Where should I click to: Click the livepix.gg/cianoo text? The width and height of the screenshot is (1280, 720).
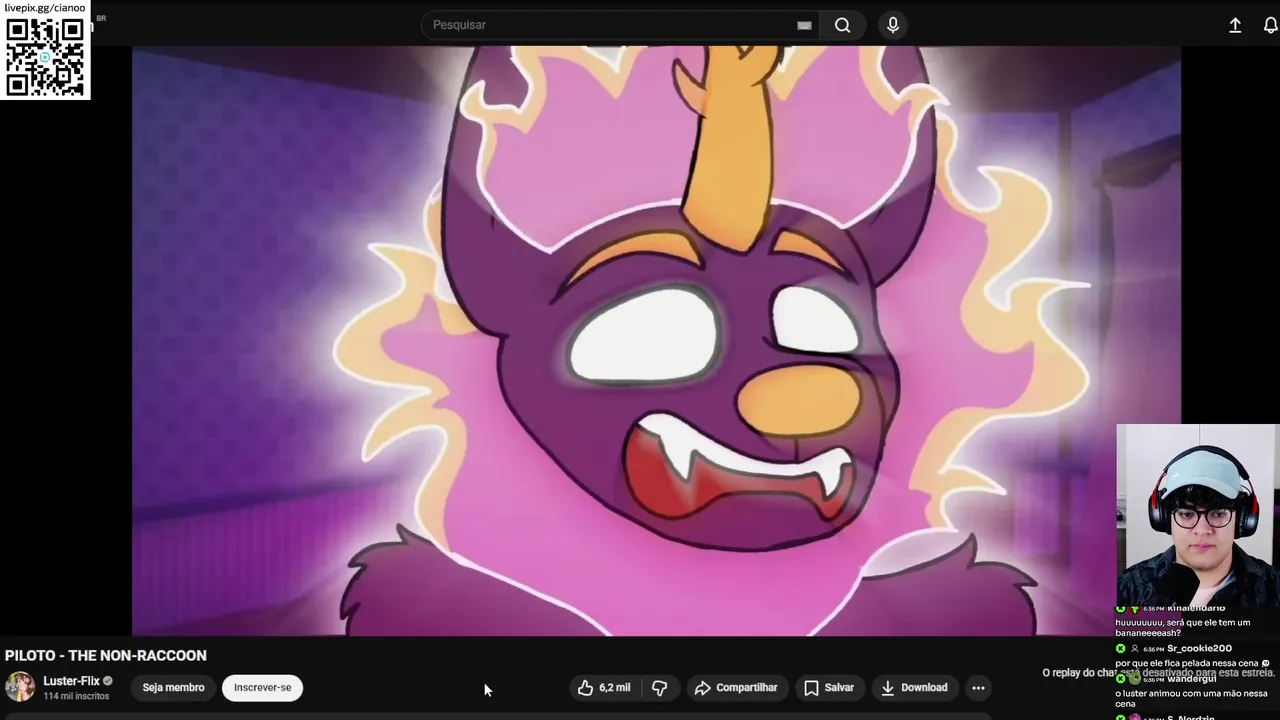45,8
